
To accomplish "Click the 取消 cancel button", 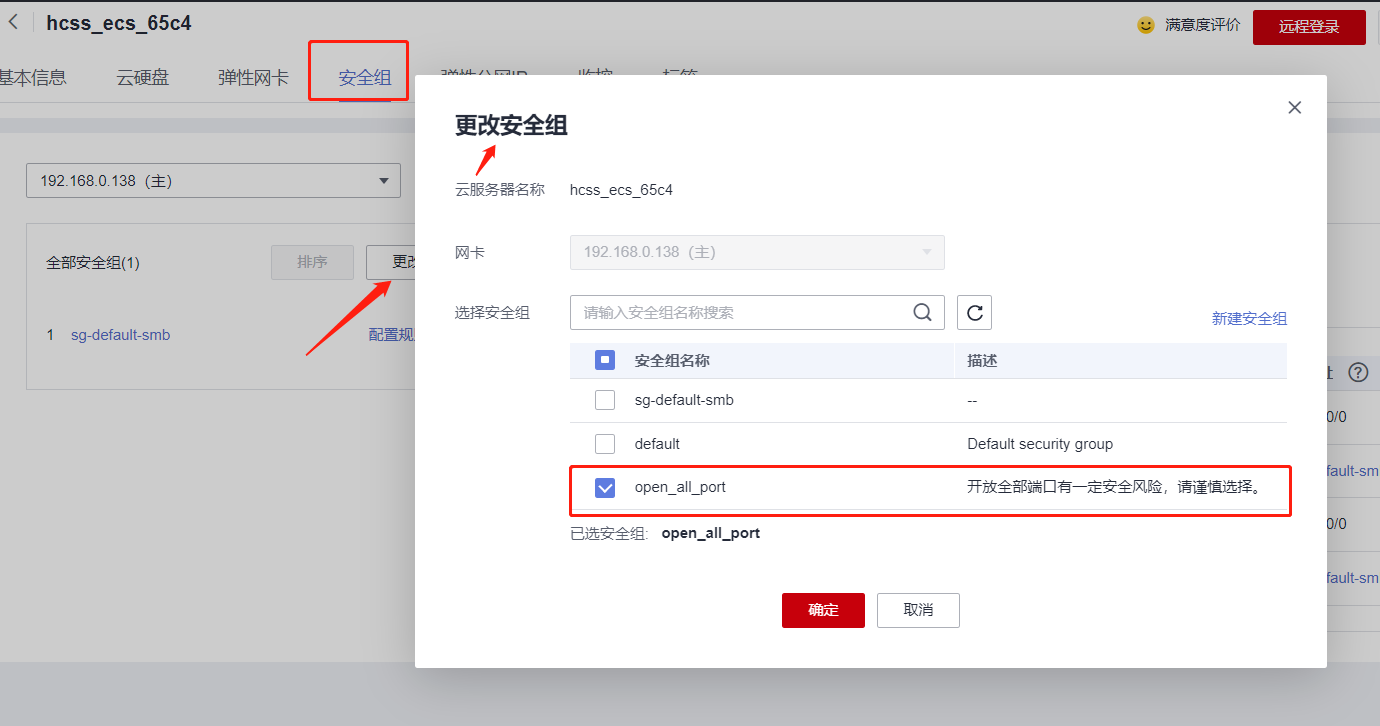I will [918, 610].
